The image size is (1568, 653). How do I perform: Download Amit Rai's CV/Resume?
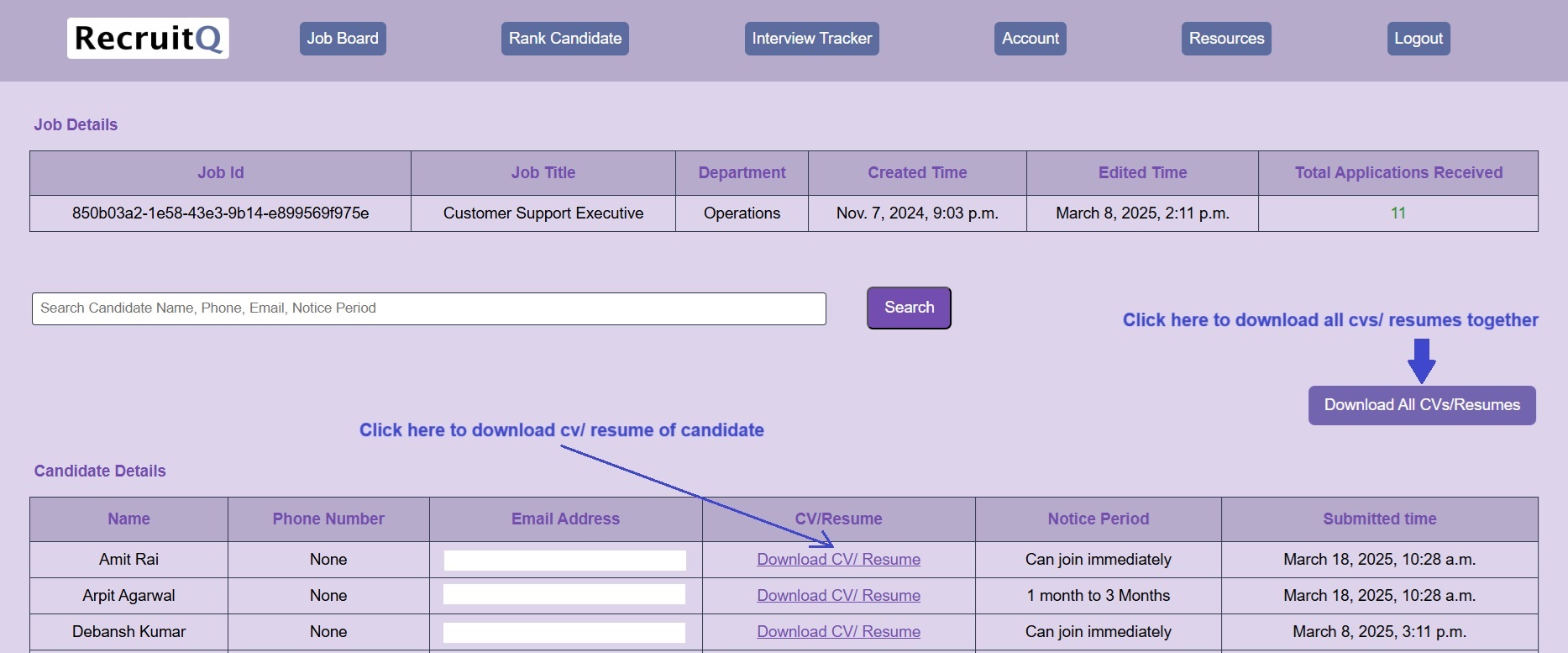838,560
